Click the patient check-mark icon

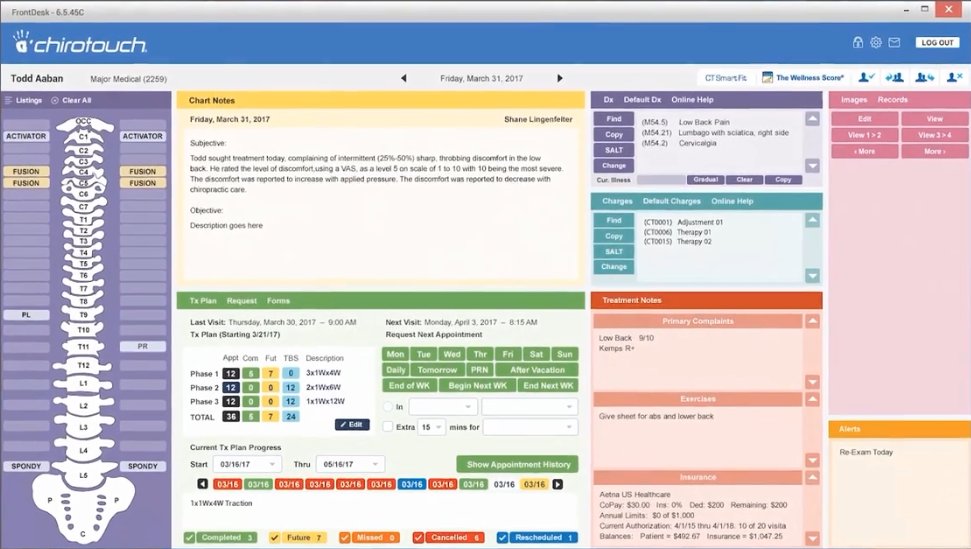click(x=867, y=77)
